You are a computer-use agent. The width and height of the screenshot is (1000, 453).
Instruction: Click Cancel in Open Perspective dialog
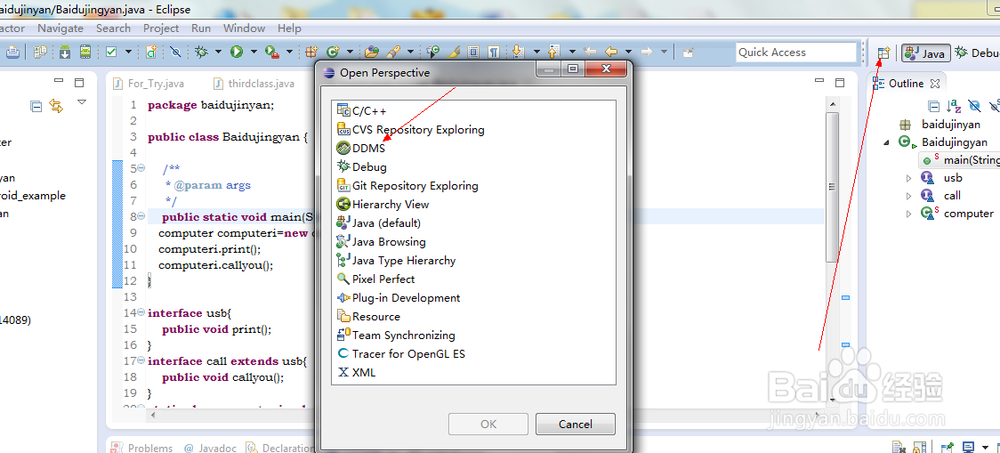[575, 424]
